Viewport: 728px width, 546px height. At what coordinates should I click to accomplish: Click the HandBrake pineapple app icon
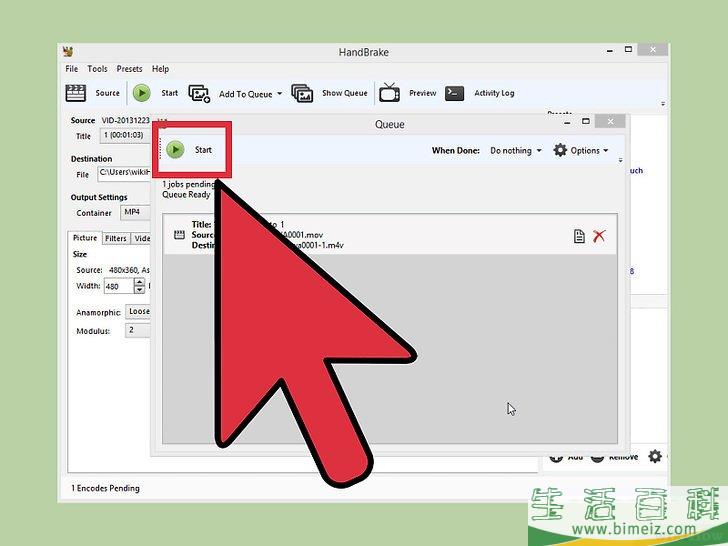point(69,52)
